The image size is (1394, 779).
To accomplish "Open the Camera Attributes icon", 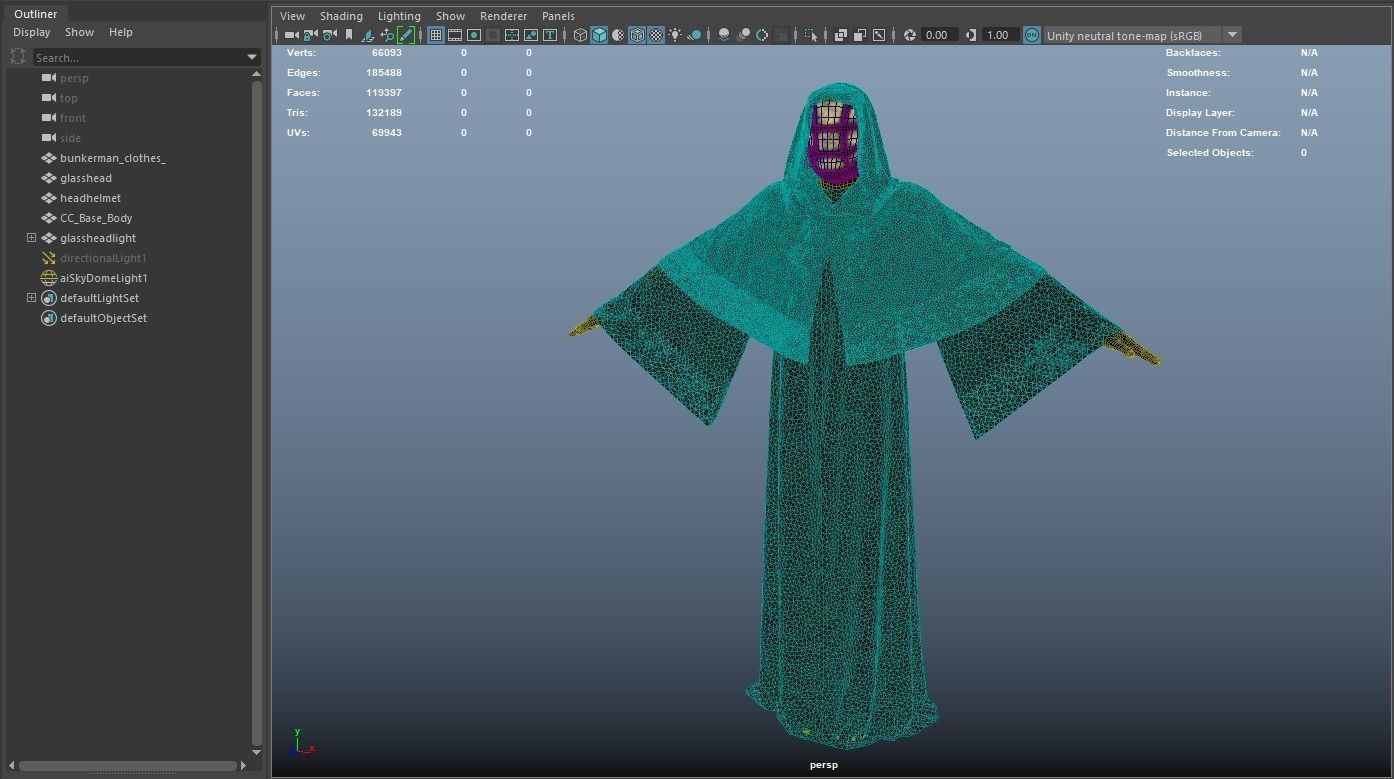I will [x=329, y=35].
